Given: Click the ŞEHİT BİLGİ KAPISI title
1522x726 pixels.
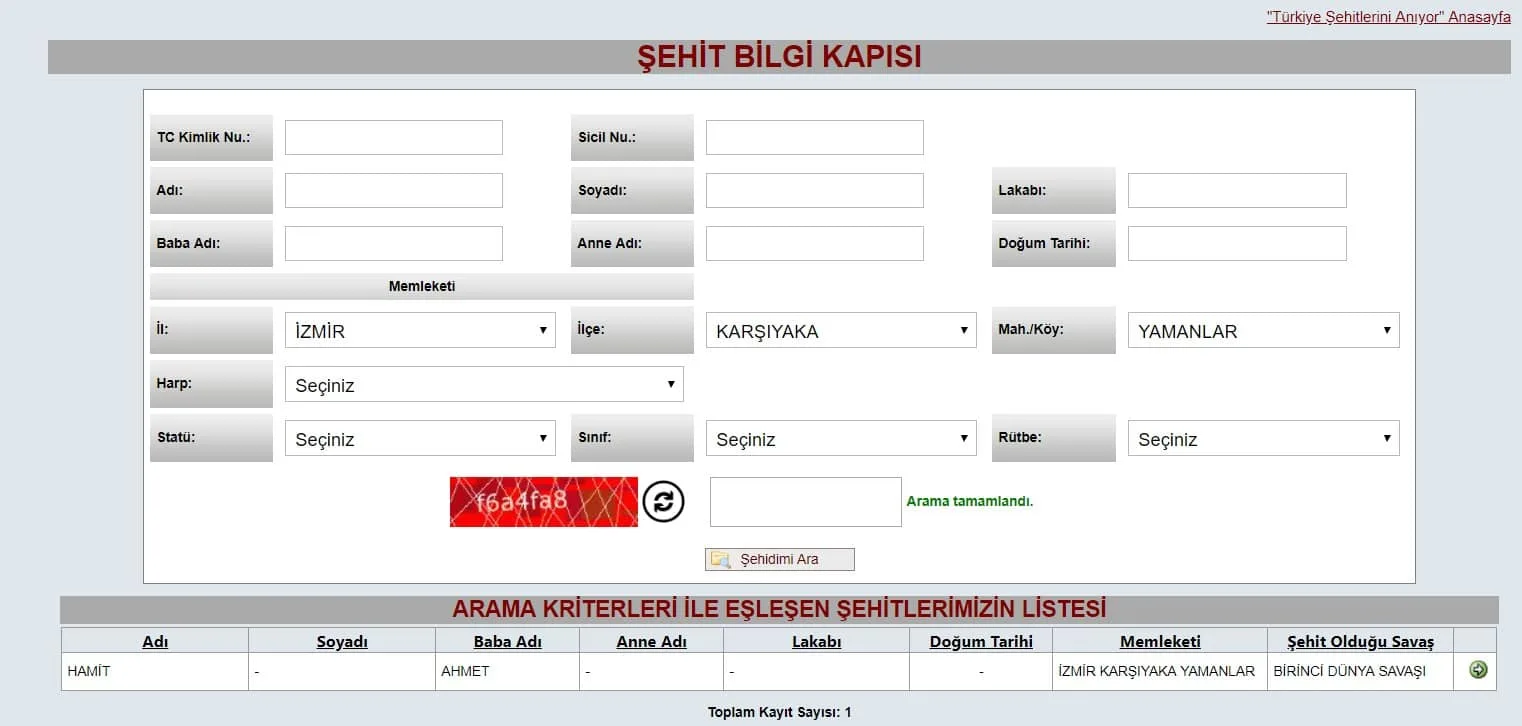Looking at the screenshot, I should tap(780, 57).
